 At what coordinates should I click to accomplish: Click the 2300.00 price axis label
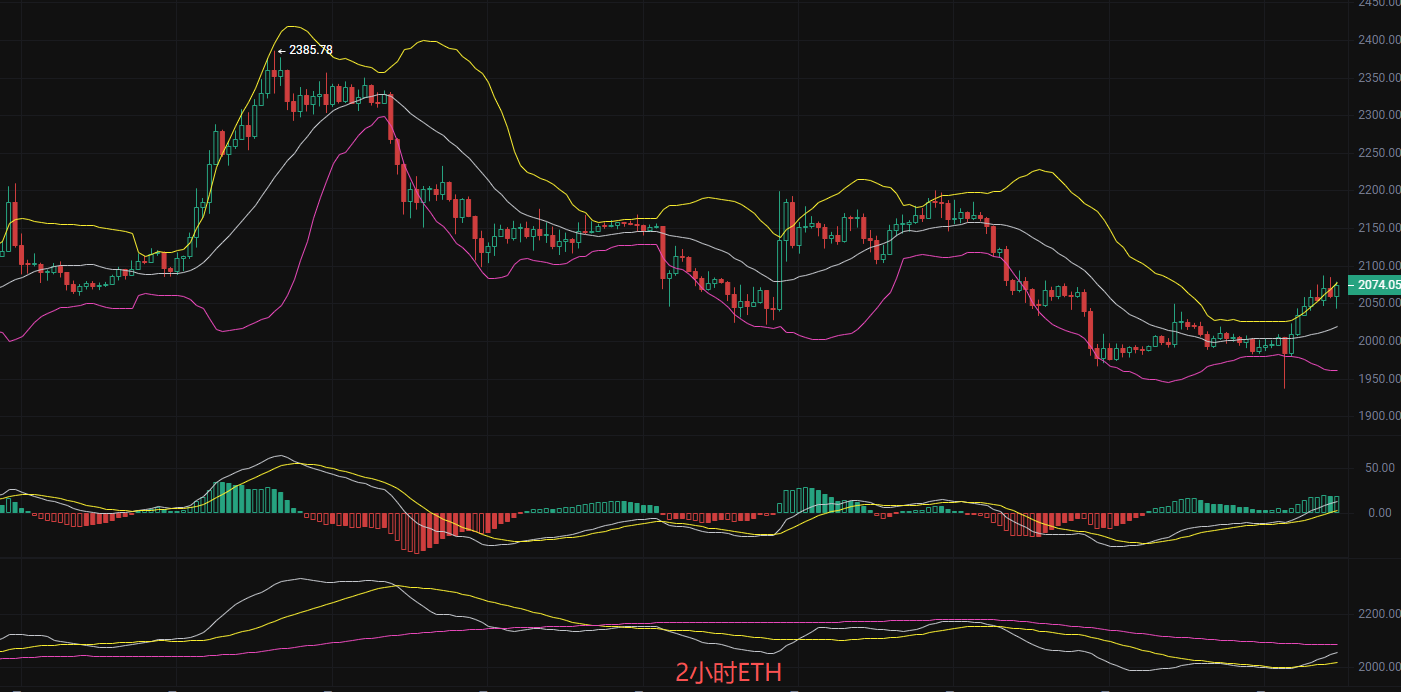(1378, 115)
